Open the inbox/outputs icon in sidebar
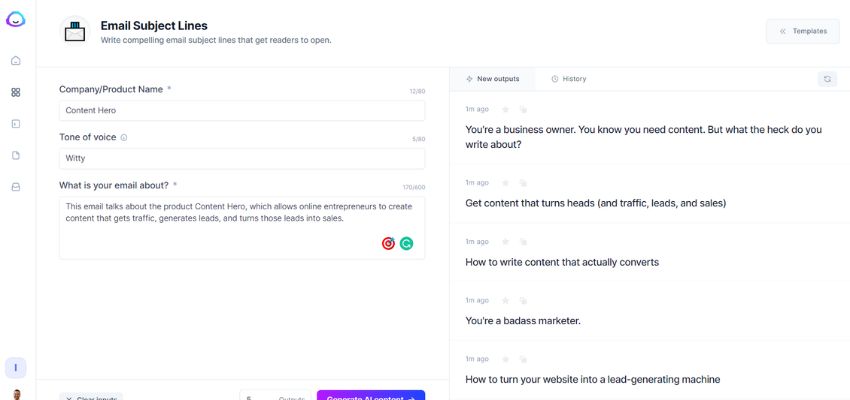 pyautogui.click(x=16, y=187)
